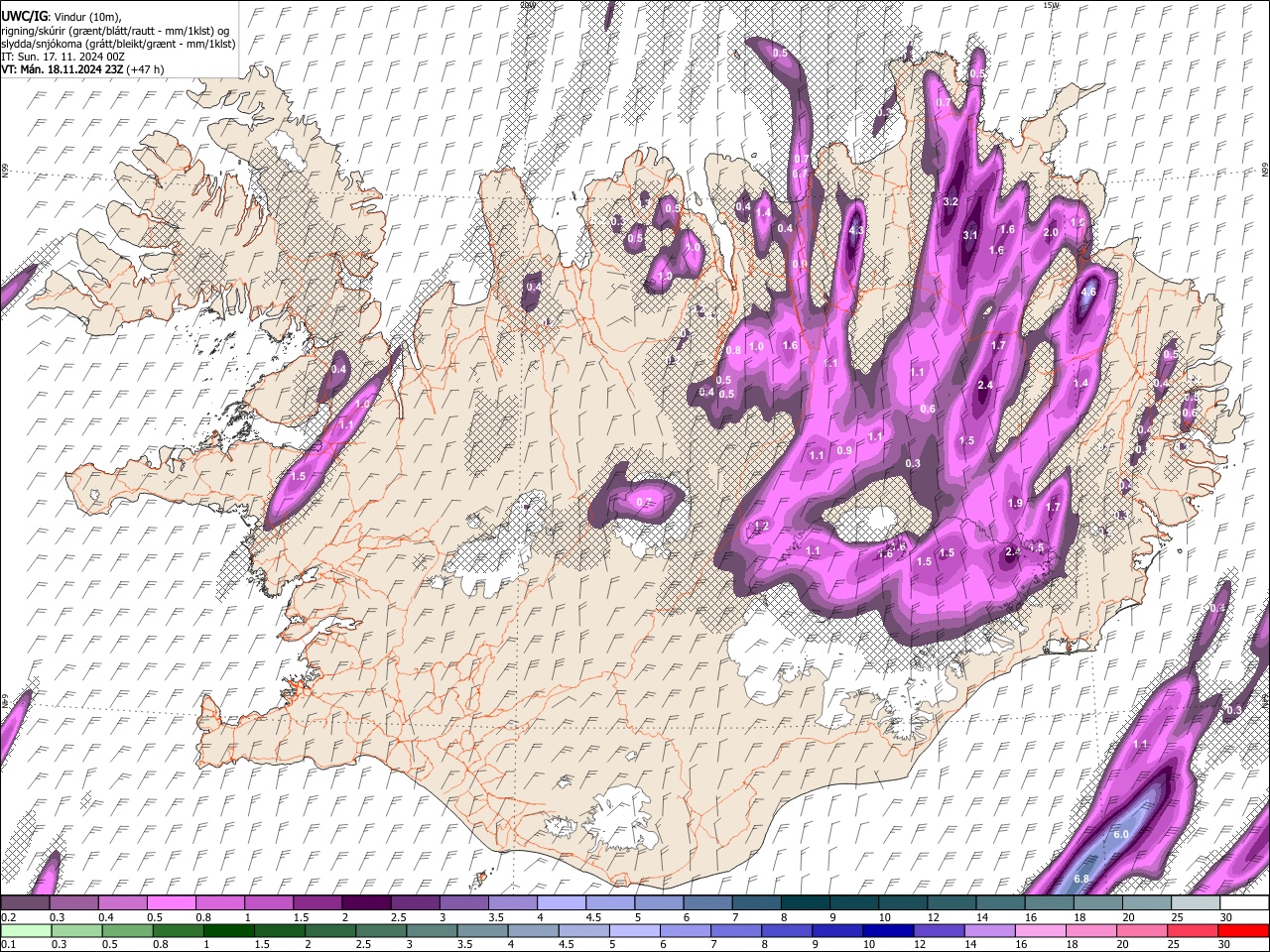1270x952 pixels.
Task: Click the 2.0 value label
Action: [x=1052, y=232]
